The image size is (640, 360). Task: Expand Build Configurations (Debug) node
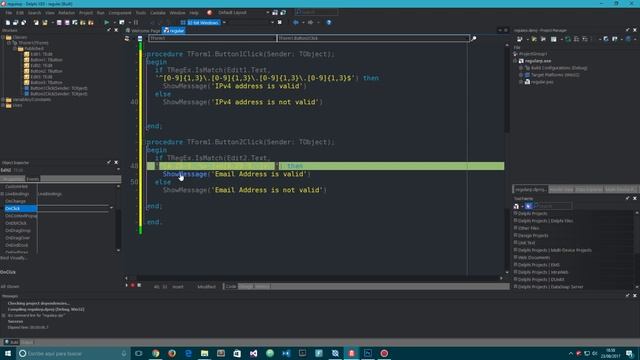[521, 68]
